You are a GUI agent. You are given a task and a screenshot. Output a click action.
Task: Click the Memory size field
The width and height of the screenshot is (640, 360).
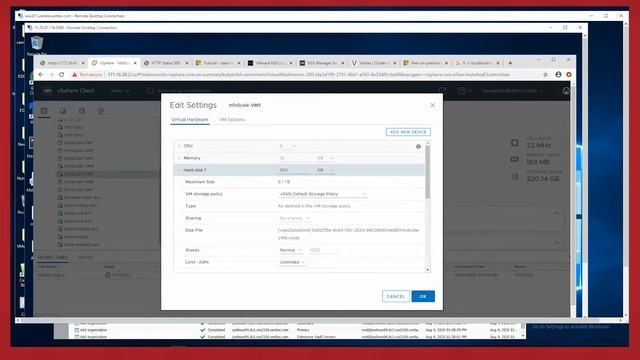[294, 158]
